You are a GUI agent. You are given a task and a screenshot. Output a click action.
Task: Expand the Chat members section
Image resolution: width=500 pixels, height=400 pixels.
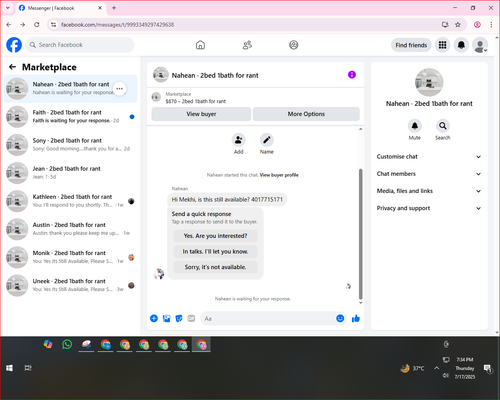point(429,174)
